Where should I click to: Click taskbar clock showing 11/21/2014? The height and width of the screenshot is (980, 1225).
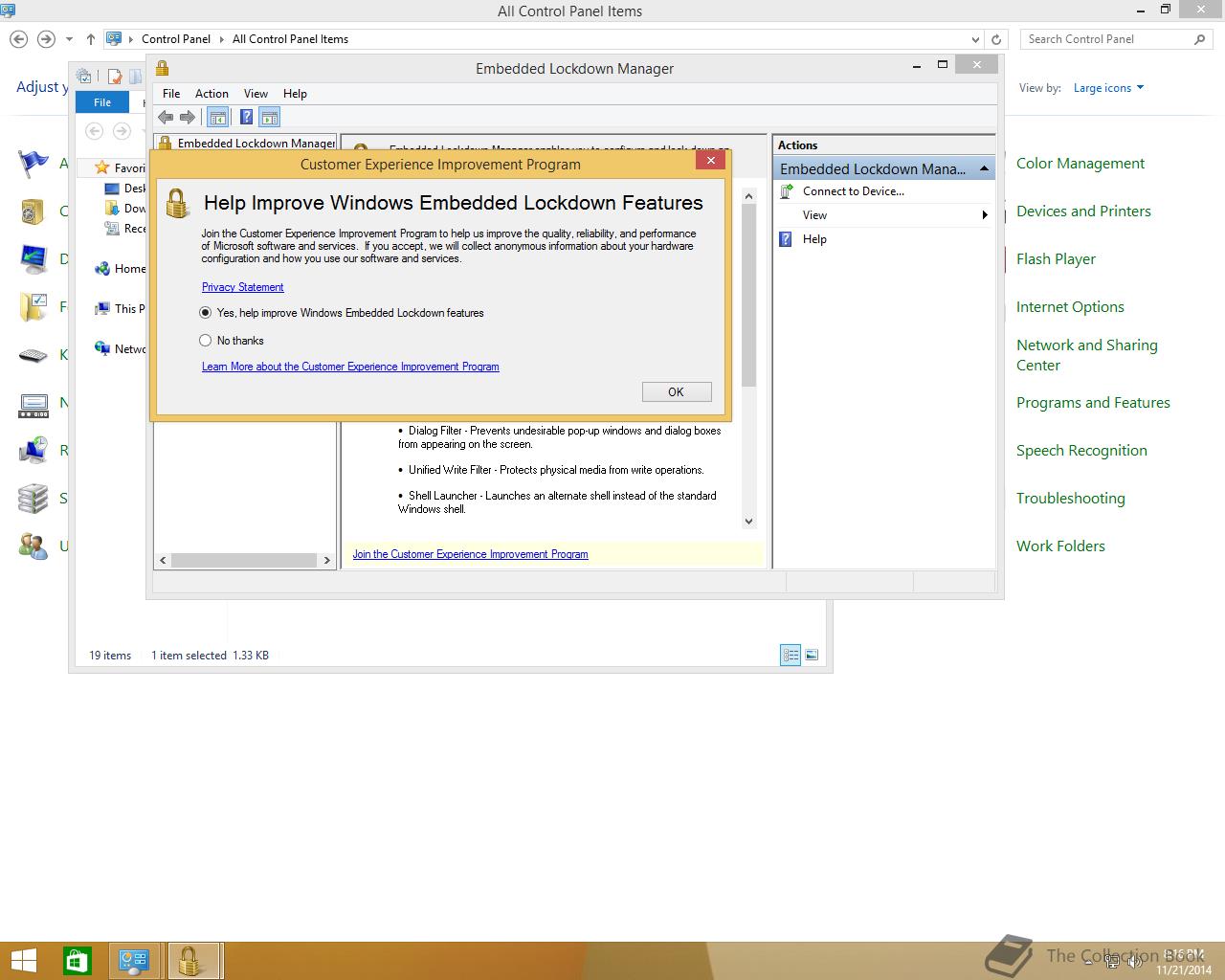click(x=1183, y=962)
